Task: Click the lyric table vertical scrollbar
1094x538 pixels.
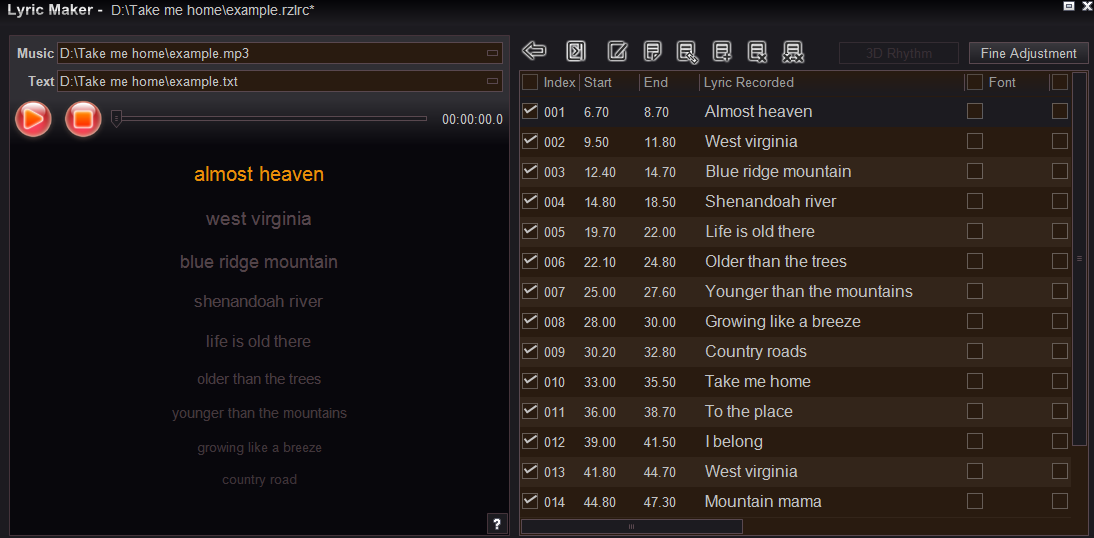Action: (x=1079, y=258)
